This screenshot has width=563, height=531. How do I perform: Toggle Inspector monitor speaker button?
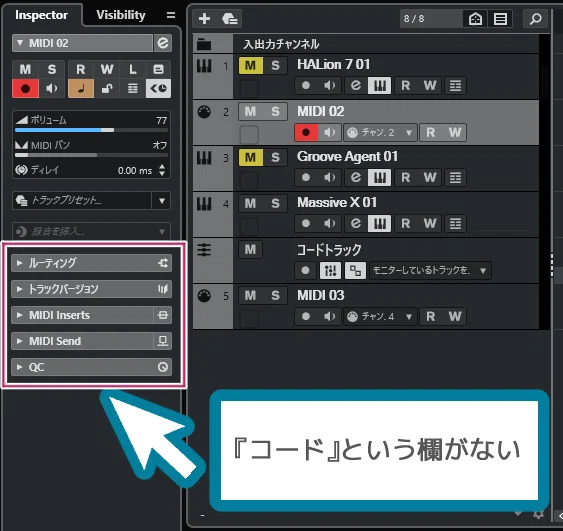51,88
